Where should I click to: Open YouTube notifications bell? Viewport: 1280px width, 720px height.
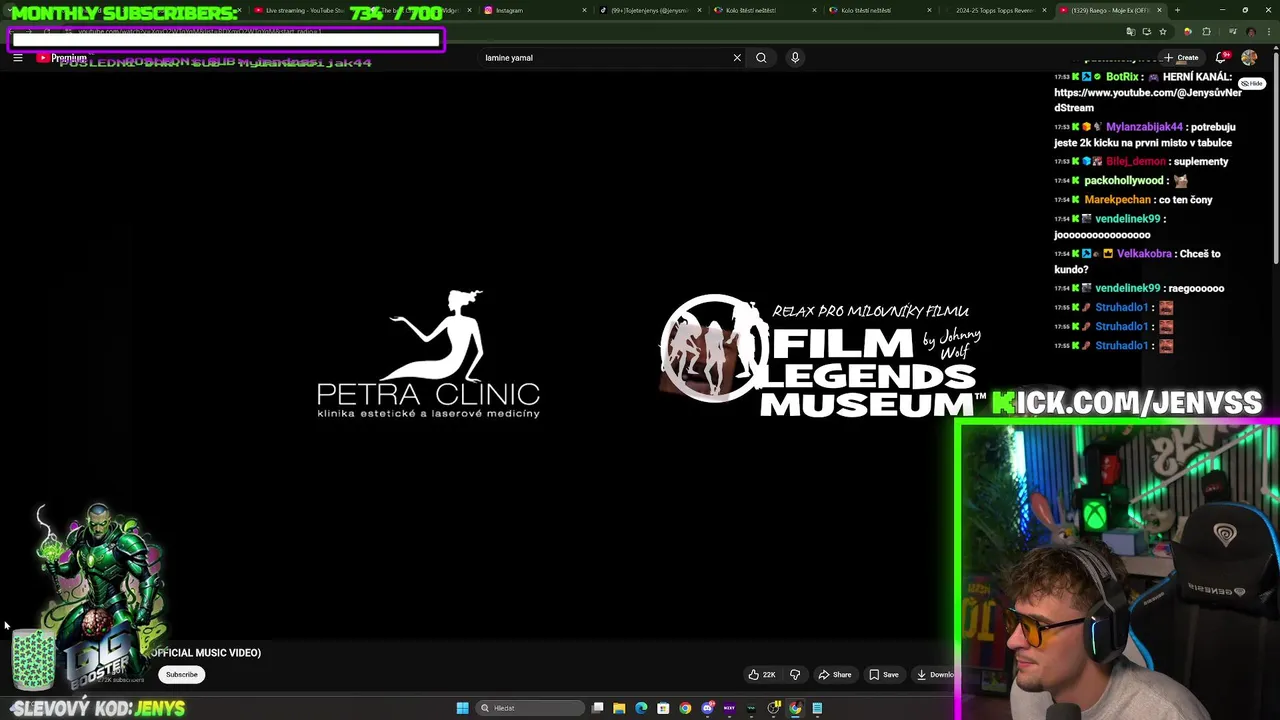click(x=1221, y=58)
